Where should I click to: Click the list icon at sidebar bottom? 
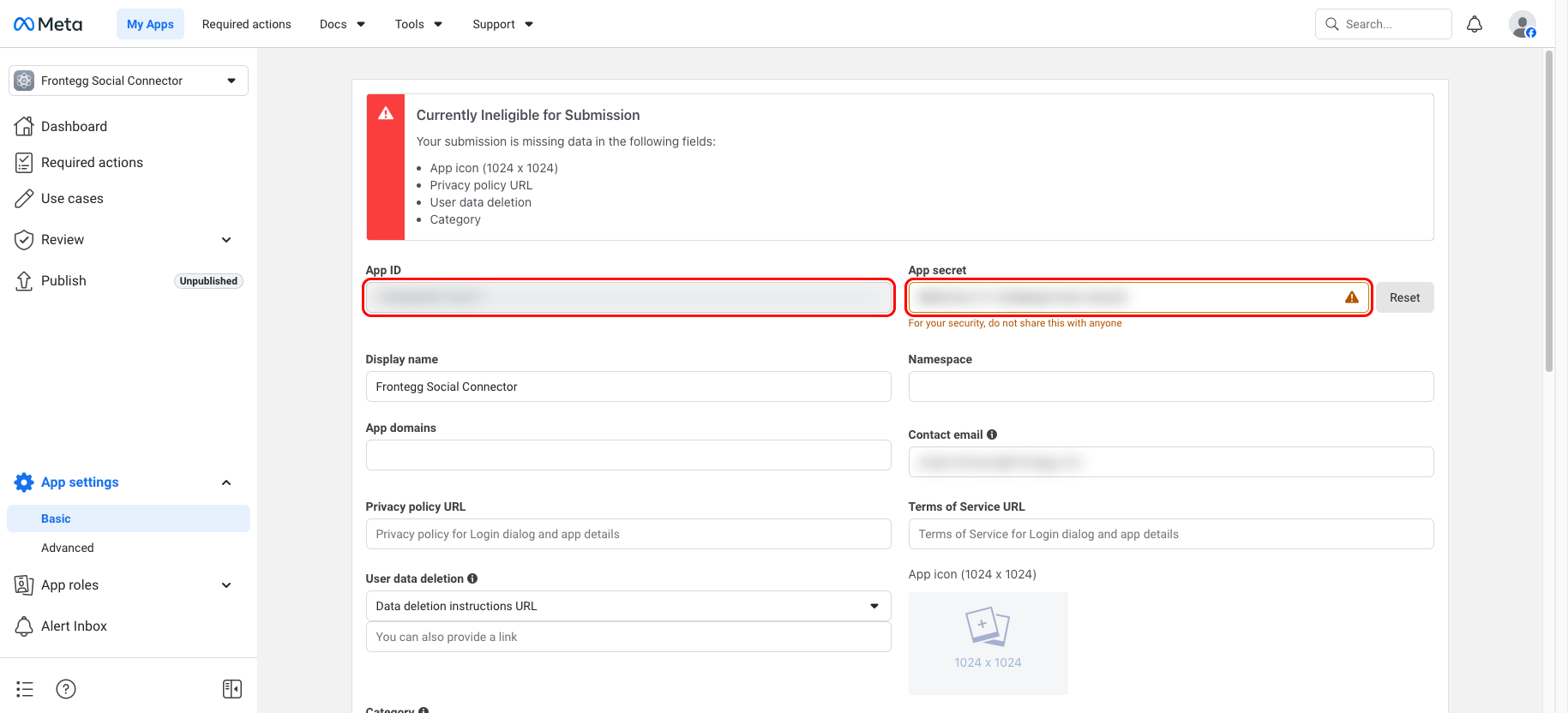pyautogui.click(x=25, y=689)
